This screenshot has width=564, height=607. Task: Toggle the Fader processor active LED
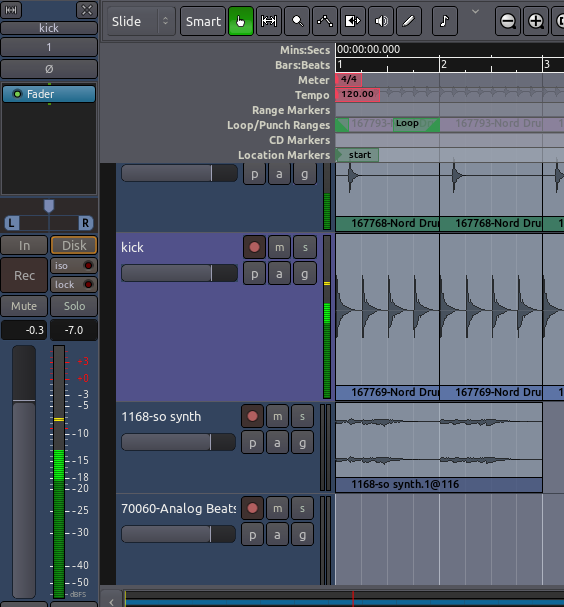(17, 94)
